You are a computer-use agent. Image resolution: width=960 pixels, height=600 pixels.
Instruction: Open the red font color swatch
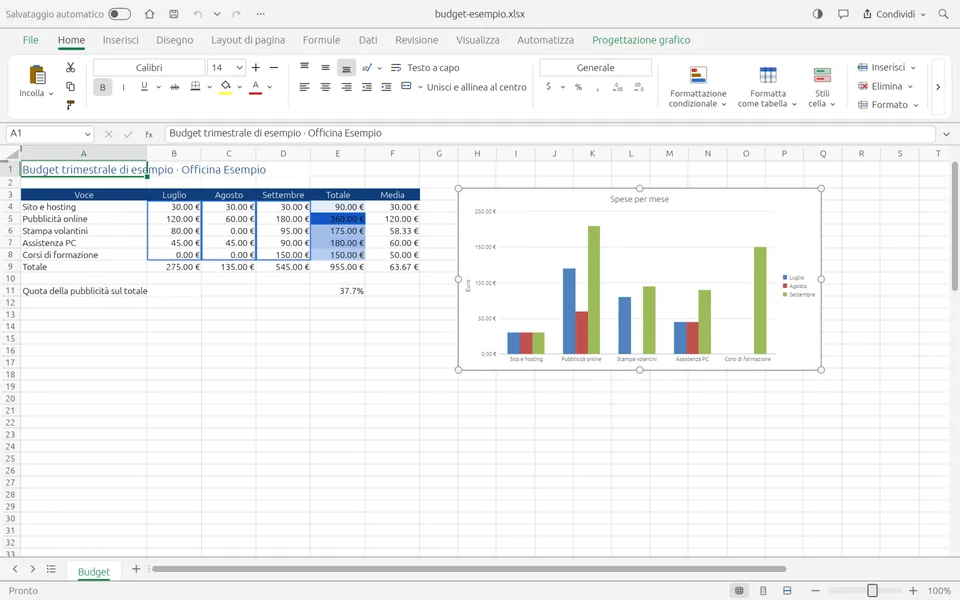(256, 87)
